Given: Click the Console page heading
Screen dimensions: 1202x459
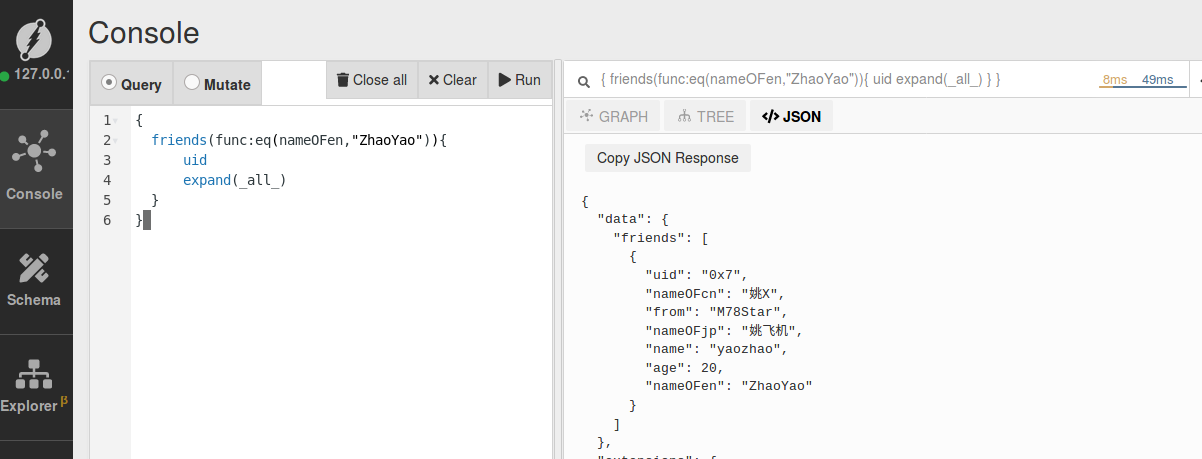Looking at the screenshot, I should (x=144, y=33).
